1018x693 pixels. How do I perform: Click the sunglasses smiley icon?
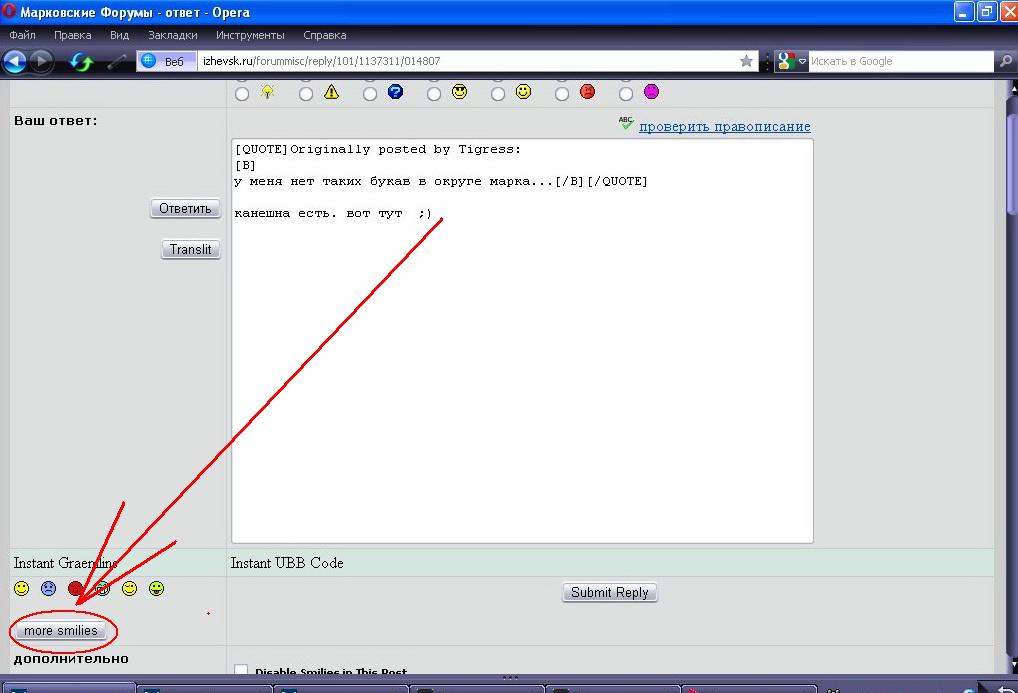point(460,92)
